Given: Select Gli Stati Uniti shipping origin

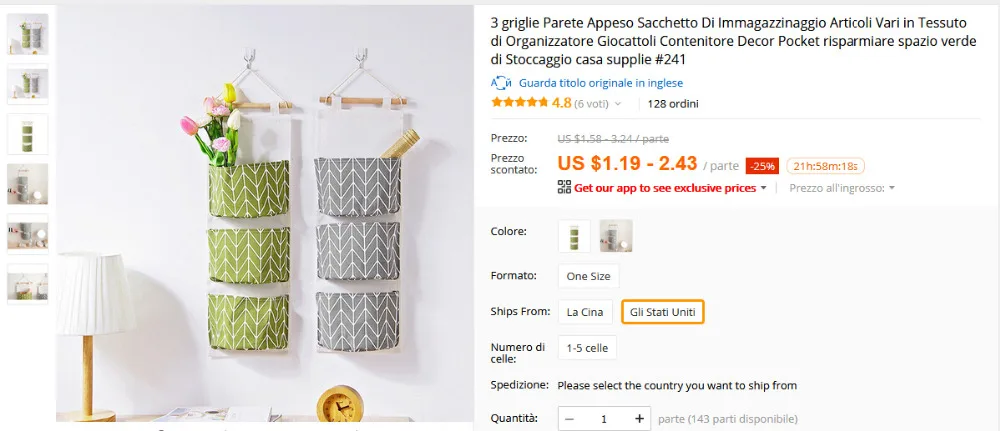Looking at the screenshot, I should point(663,312).
